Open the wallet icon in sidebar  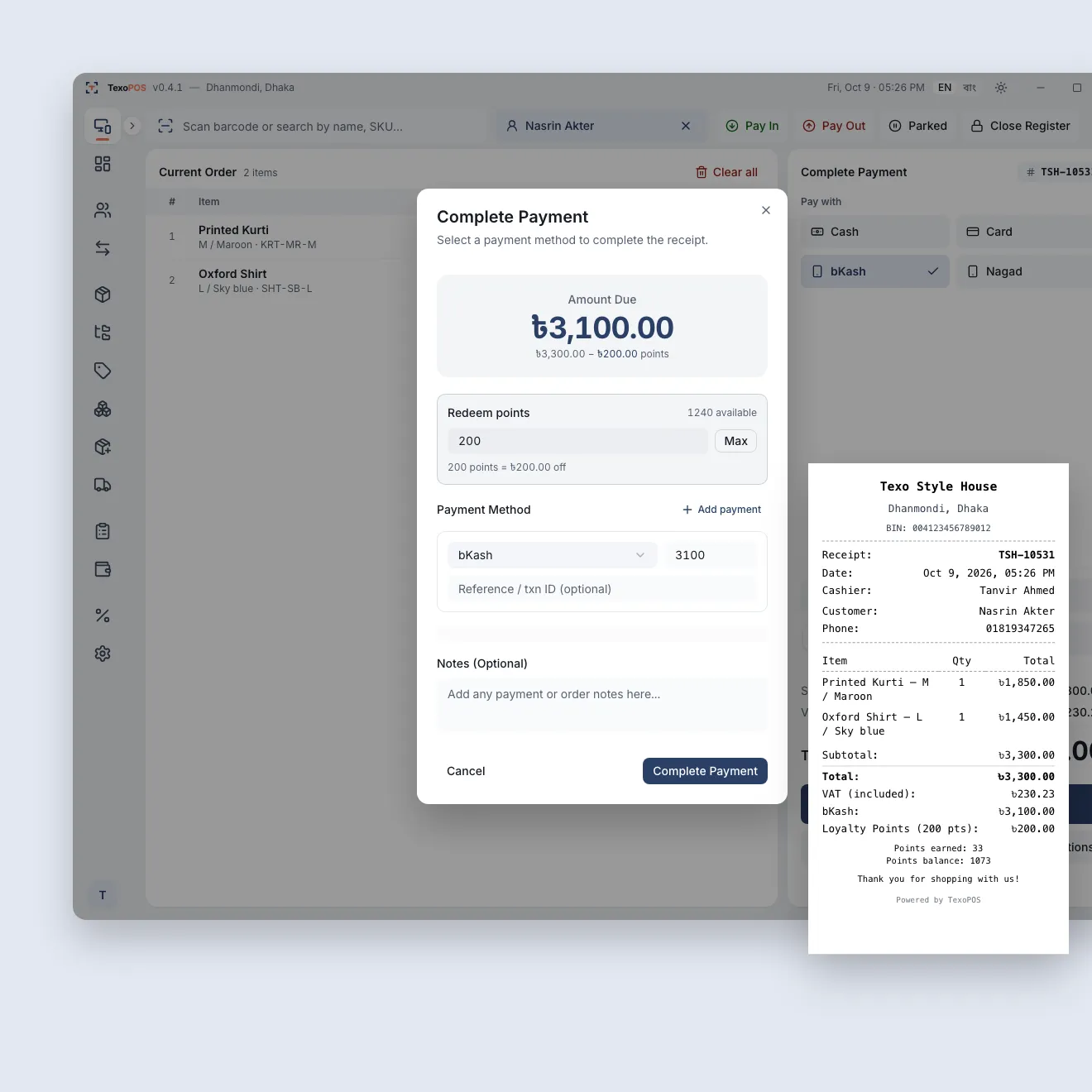coord(103,569)
